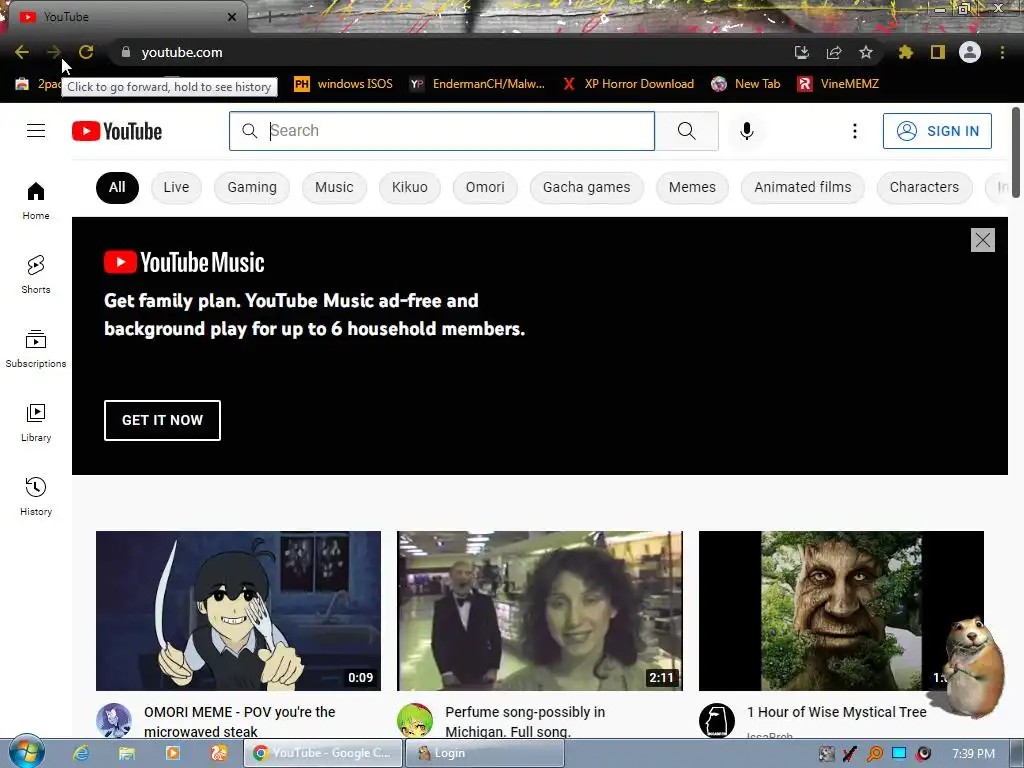Open the Chrome profile avatar
1024x768 pixels.
tap(970, 52)
